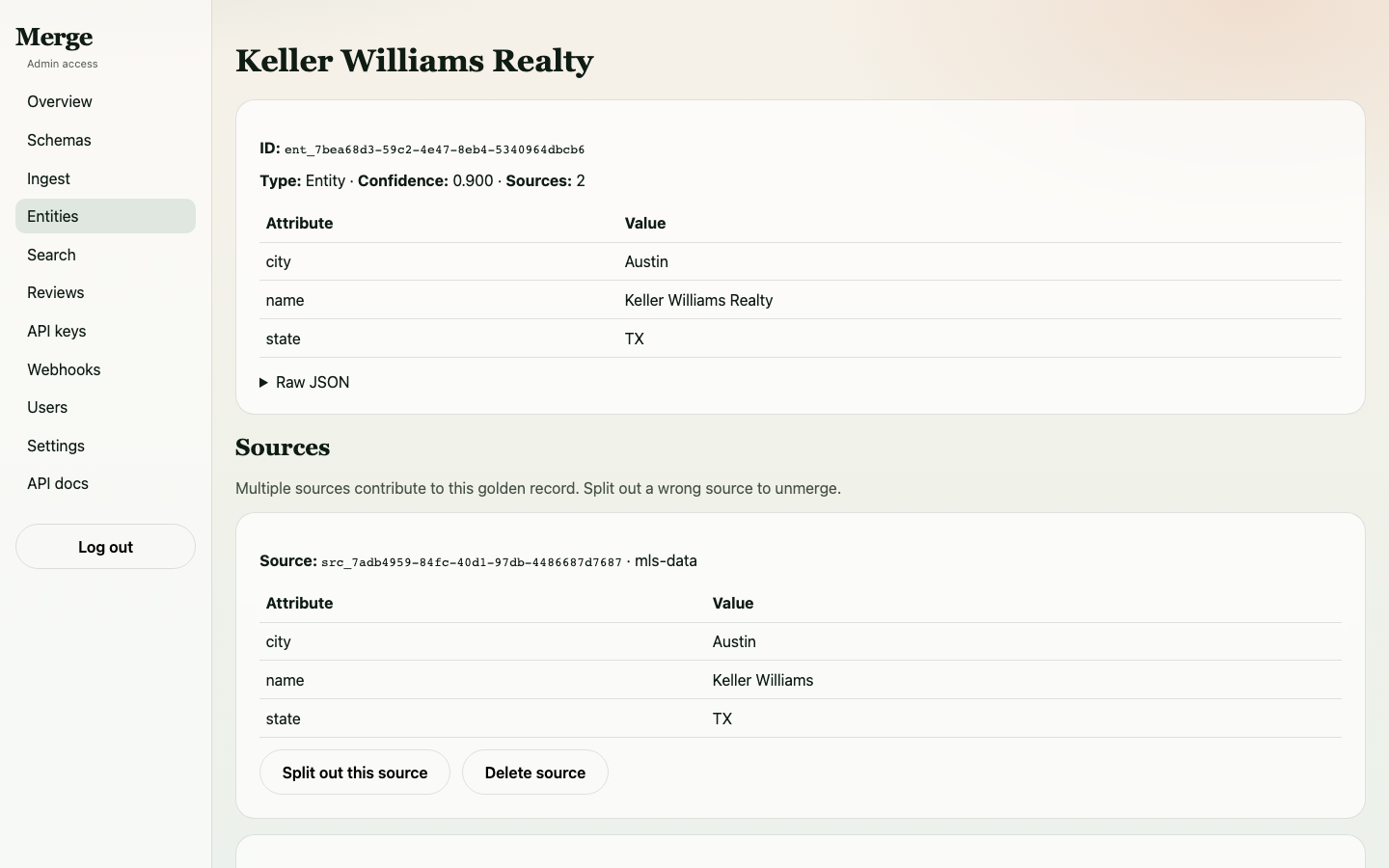Select the source ID src_7adb4959 text
Viewport: 1389px width, 868px height.
472,562
